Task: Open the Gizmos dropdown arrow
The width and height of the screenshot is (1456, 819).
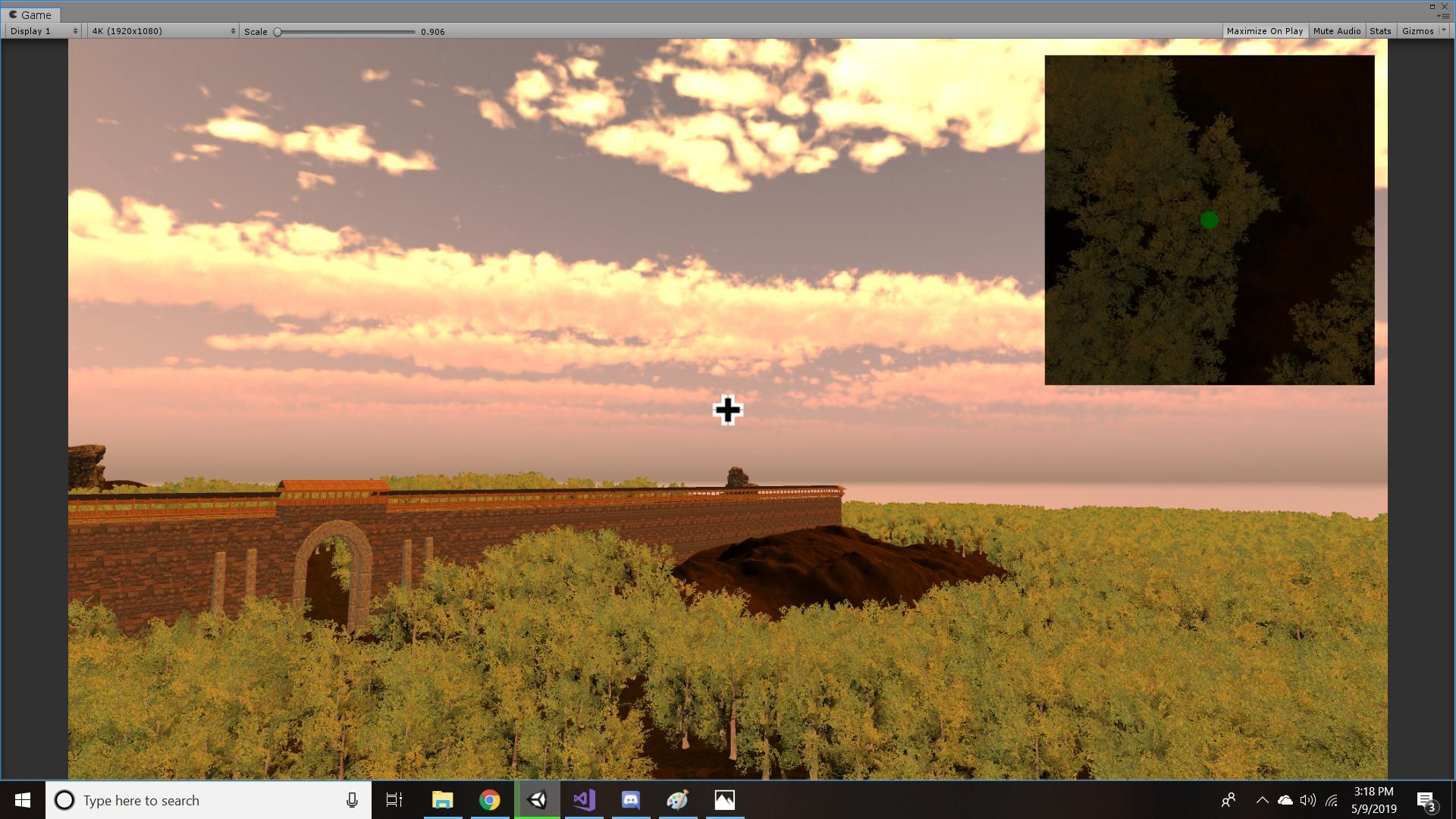Action: pyautogui.click(x=1443, y=31)
